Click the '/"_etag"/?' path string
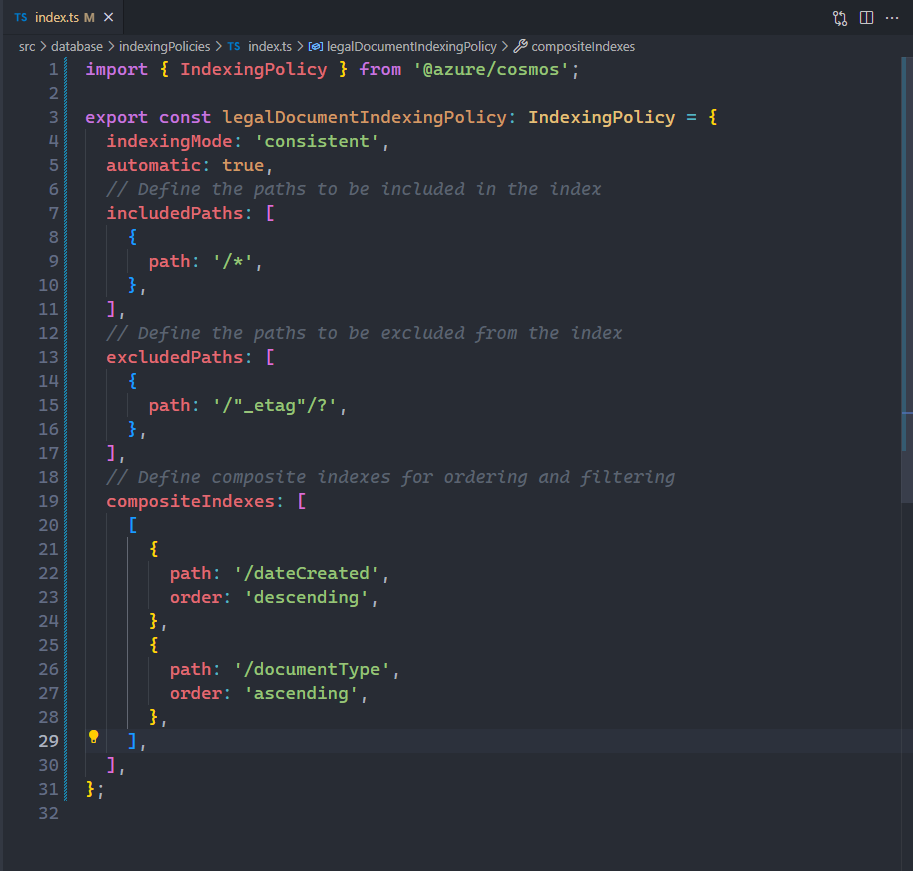 (x=275, y=405)
